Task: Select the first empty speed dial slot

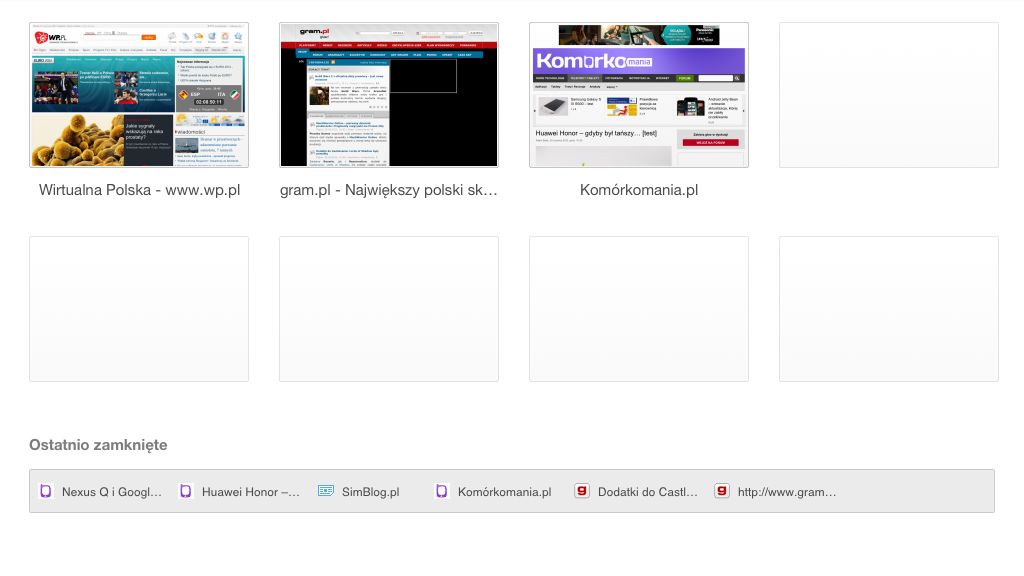Action: tap(888, 94)
